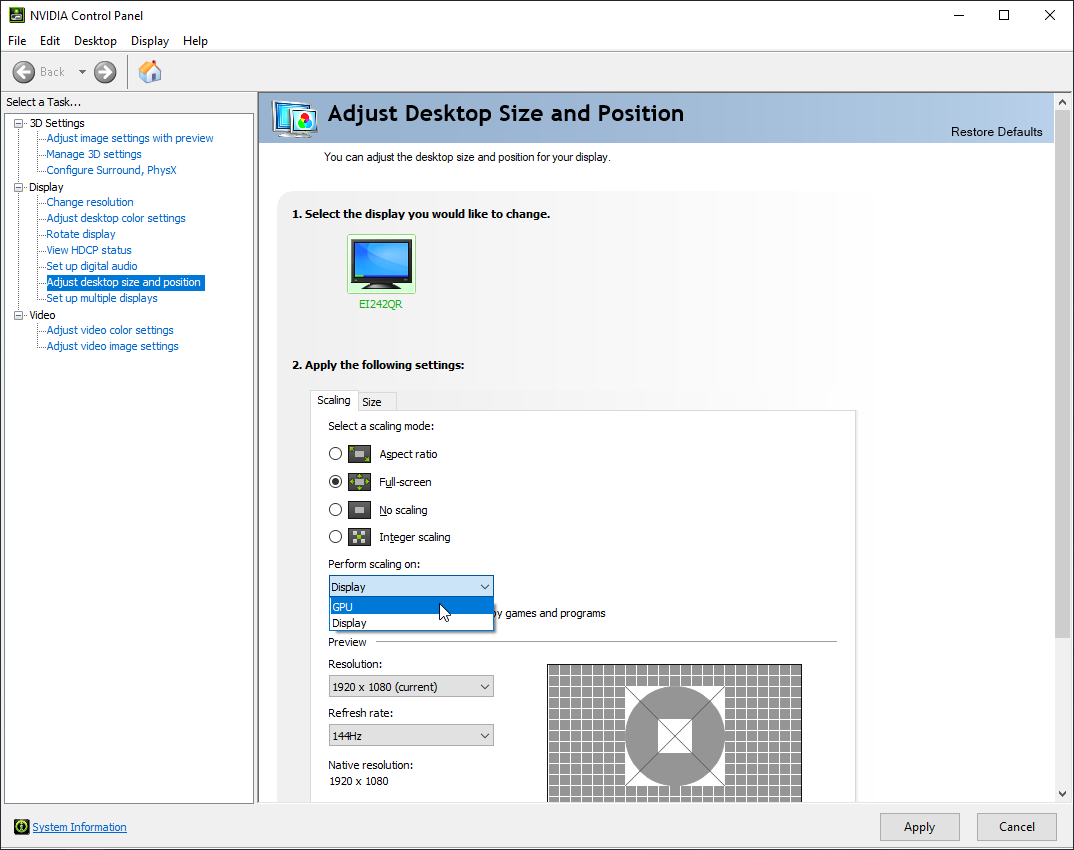Collapse the 3D Settings tree node
Viewport: 1074px width, 850px height.
pyautogui.click(x=18, y=123)
